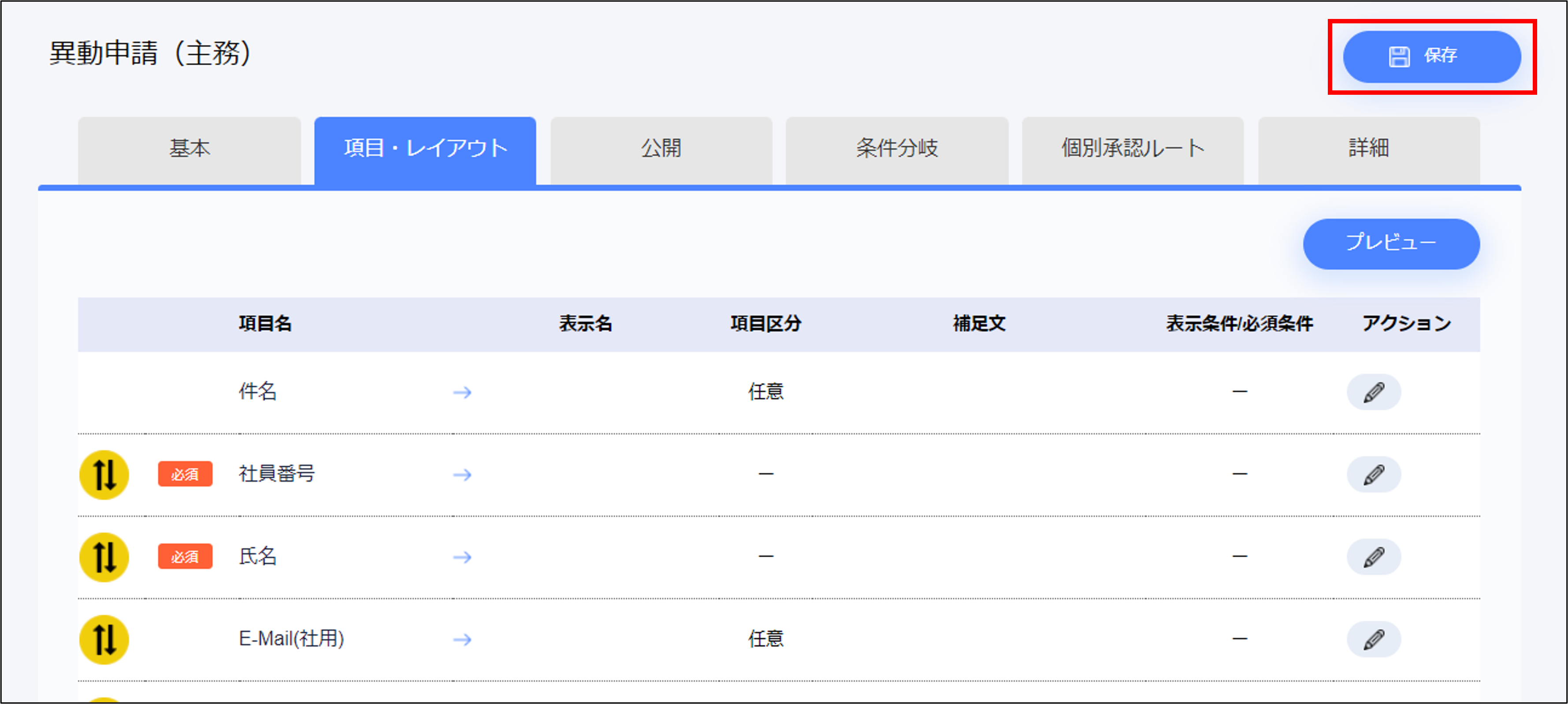
Task: Click the 必須 badge on 社員番号 row
Action: (x=185, y=474)
